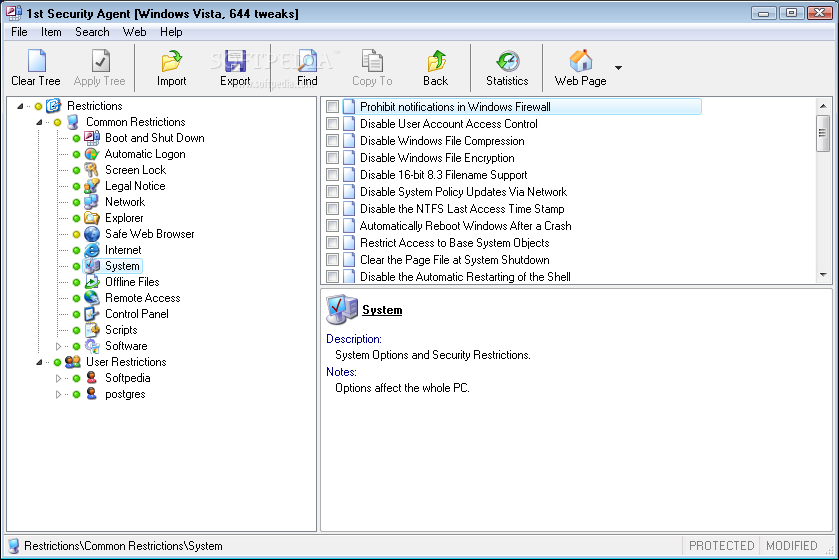Image resolution: width=839 pixels, height=560 pixels.
Task: Select the User Restrictions label
Action: coord(126,362)
